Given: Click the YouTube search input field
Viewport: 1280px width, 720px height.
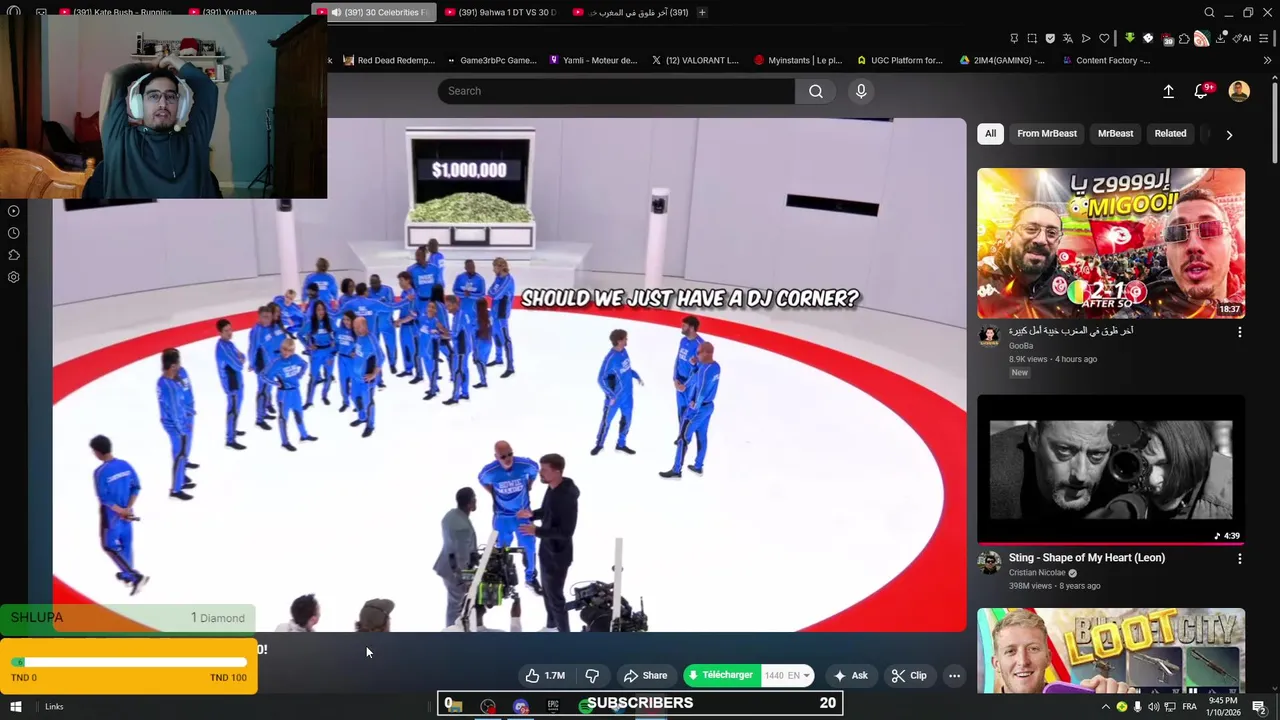Looking at the screenshot, I should click(616, 91).
